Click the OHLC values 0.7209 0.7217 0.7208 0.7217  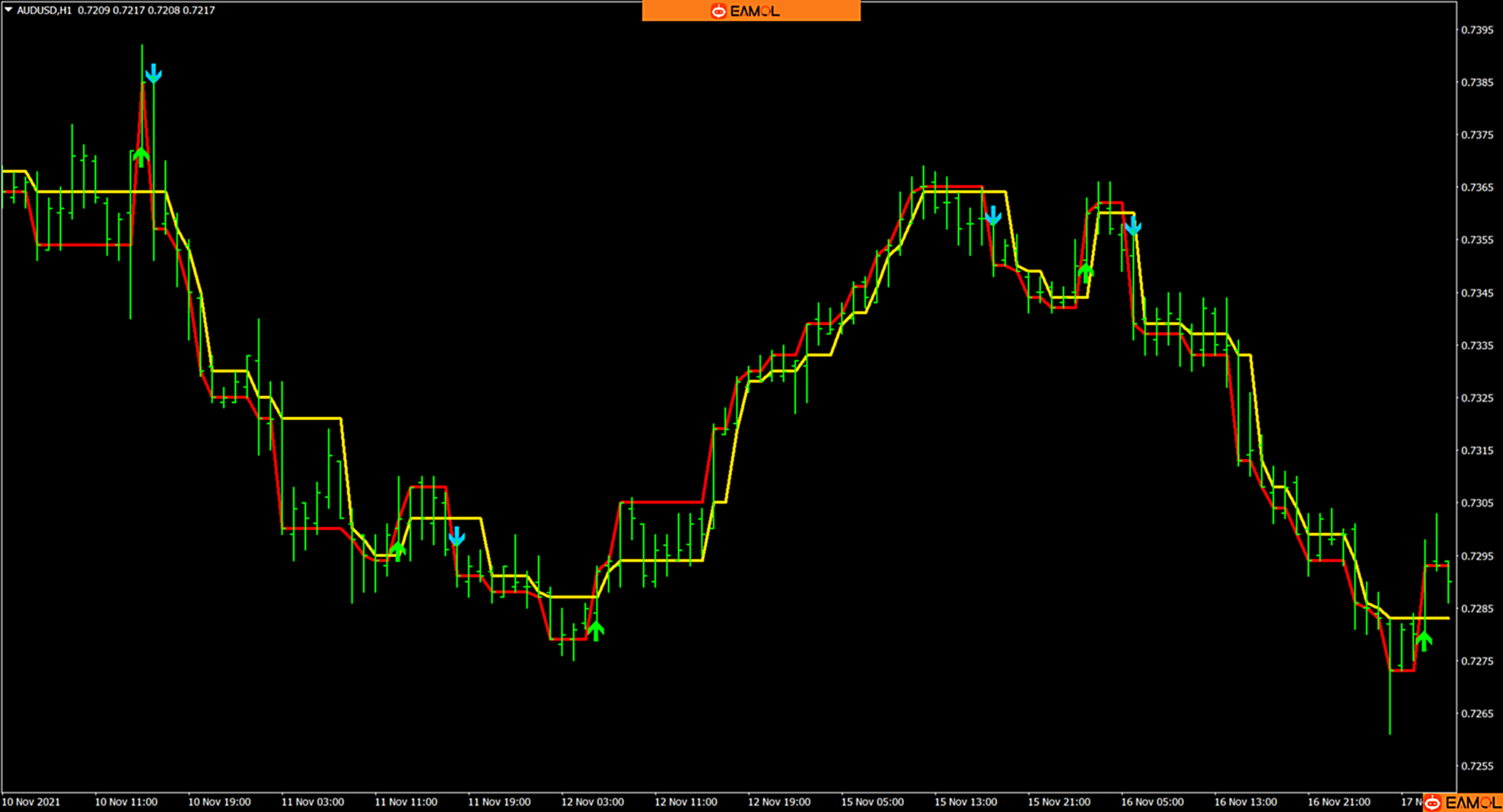[x=146, y=10]
